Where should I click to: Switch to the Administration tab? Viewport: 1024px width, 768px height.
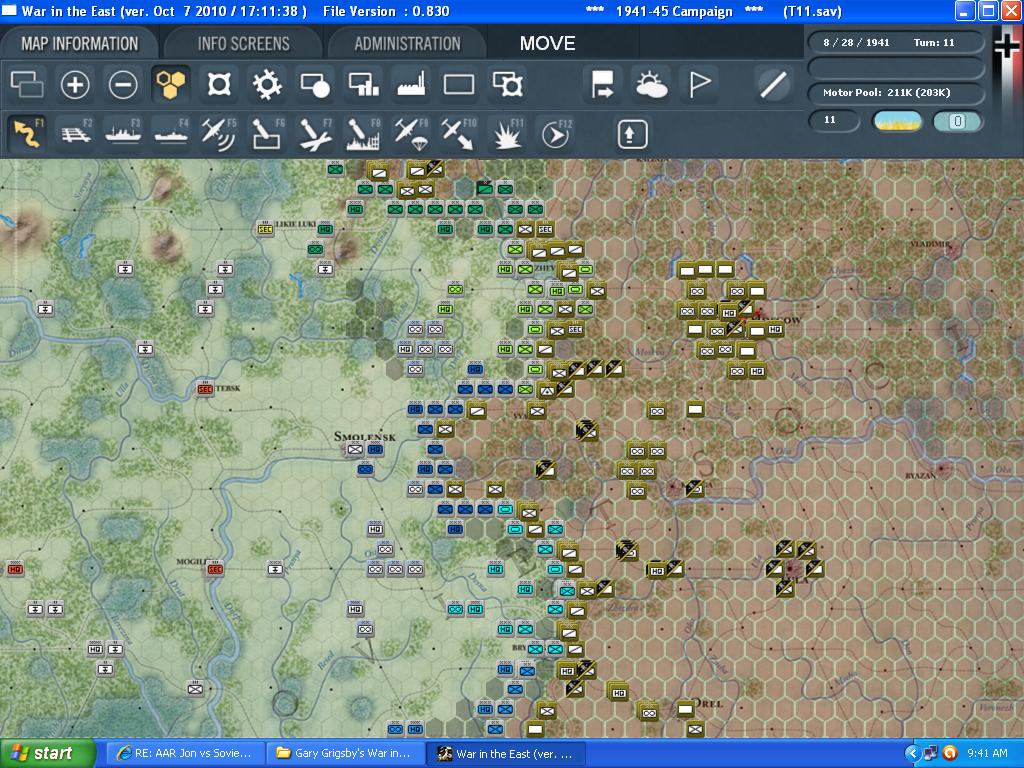pyautogui.click(x=408, y=44)
